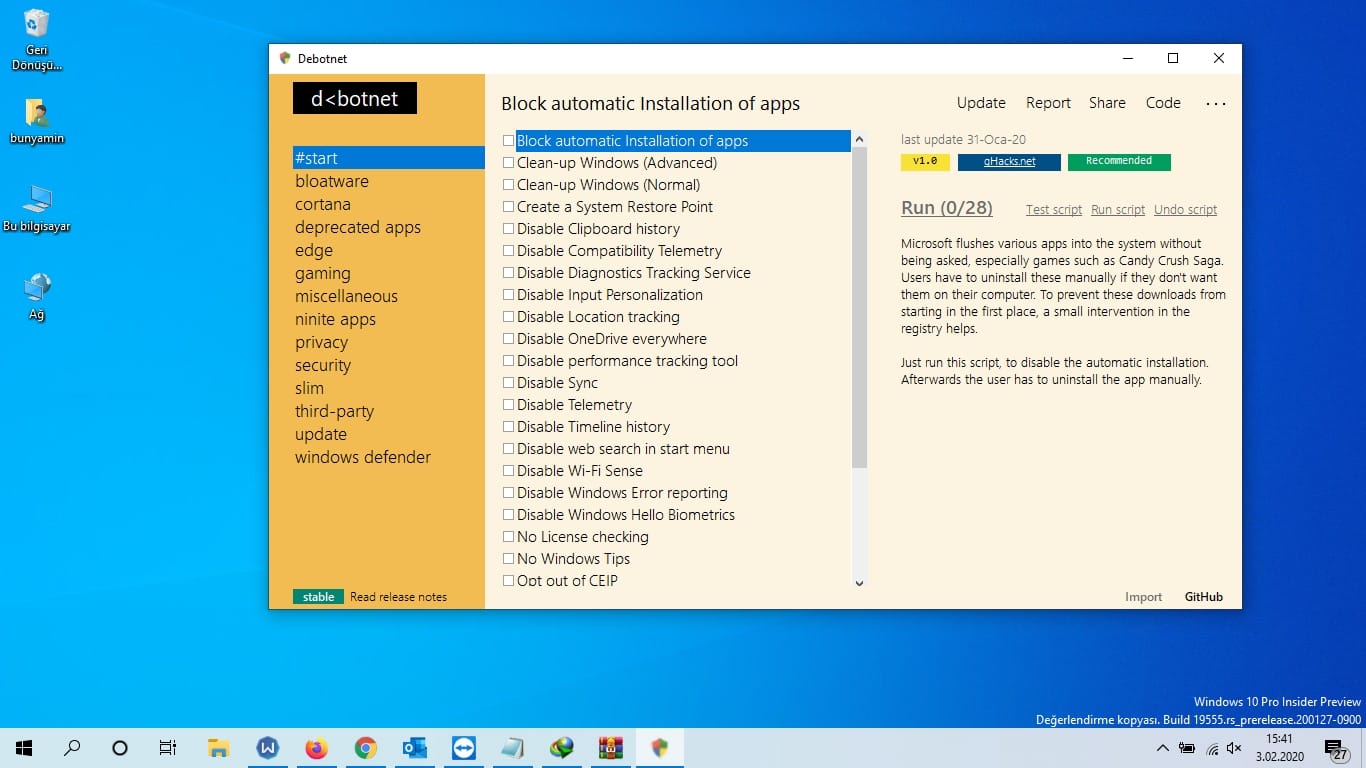
Task: Open Firefox from the taskbar
Action: (x=316, y=748)
